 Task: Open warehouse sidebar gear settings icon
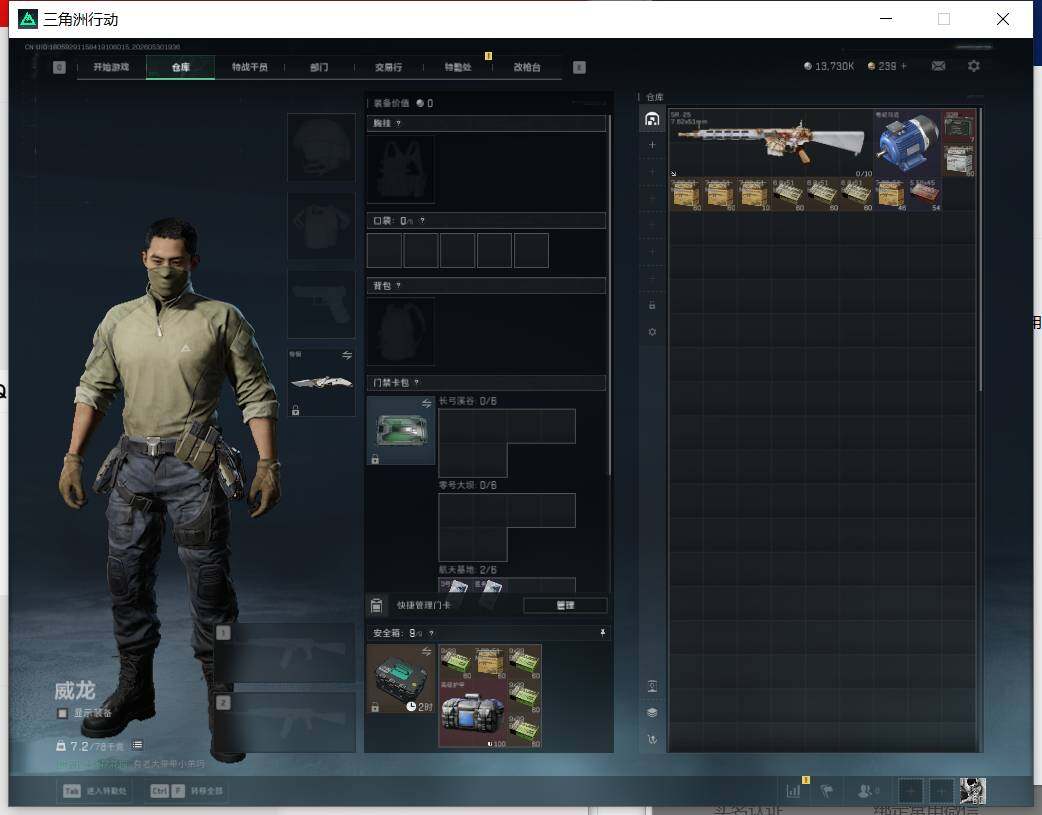(x=652, y=332)
